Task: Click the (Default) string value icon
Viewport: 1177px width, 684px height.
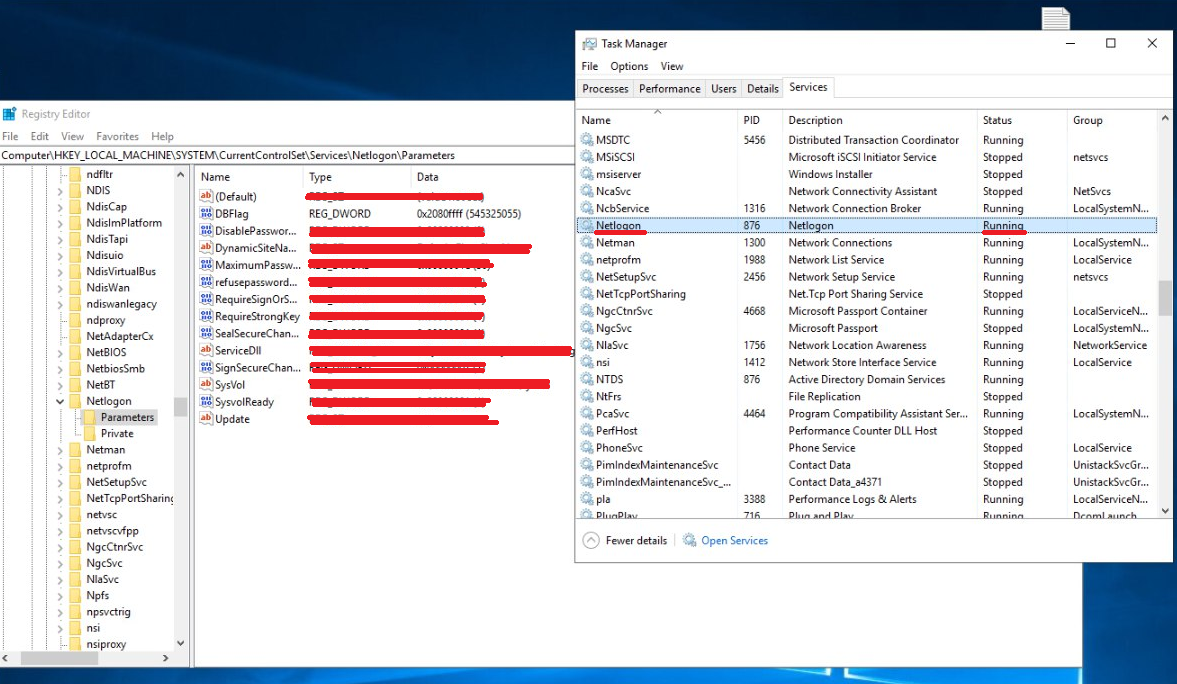Action: point(206,196)
